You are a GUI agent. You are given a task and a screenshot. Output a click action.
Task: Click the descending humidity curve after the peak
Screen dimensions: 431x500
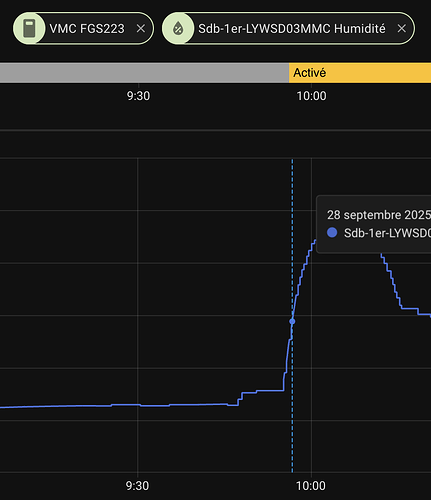(x=392, y=282)
